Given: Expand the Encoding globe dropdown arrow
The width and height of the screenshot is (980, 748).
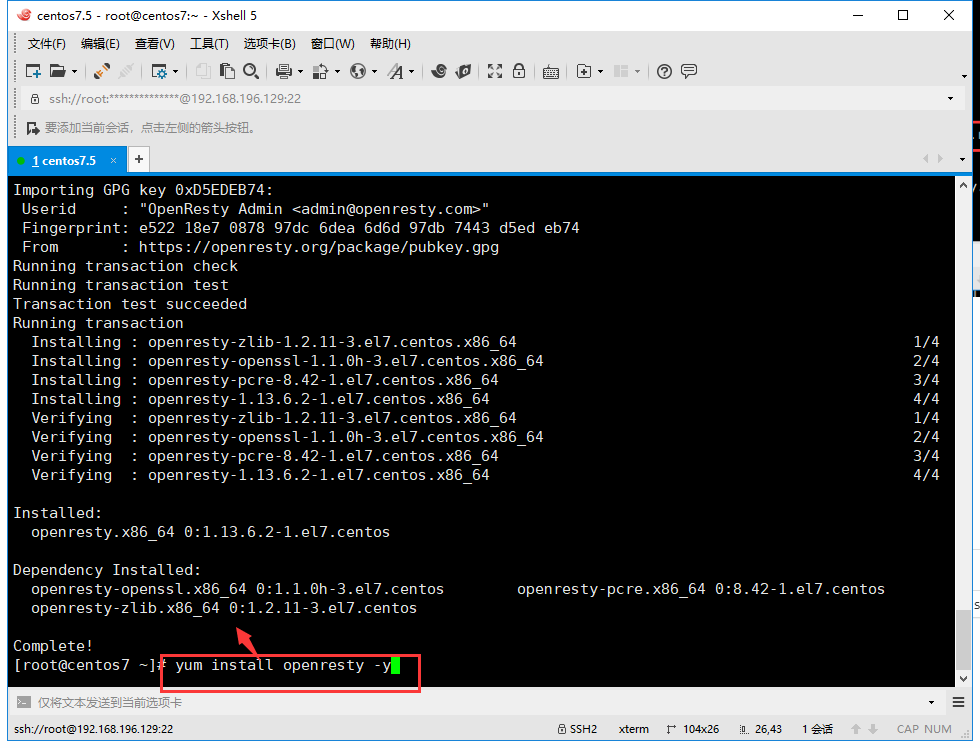Looking at the screenshot, I should click(x=374, y=72).
